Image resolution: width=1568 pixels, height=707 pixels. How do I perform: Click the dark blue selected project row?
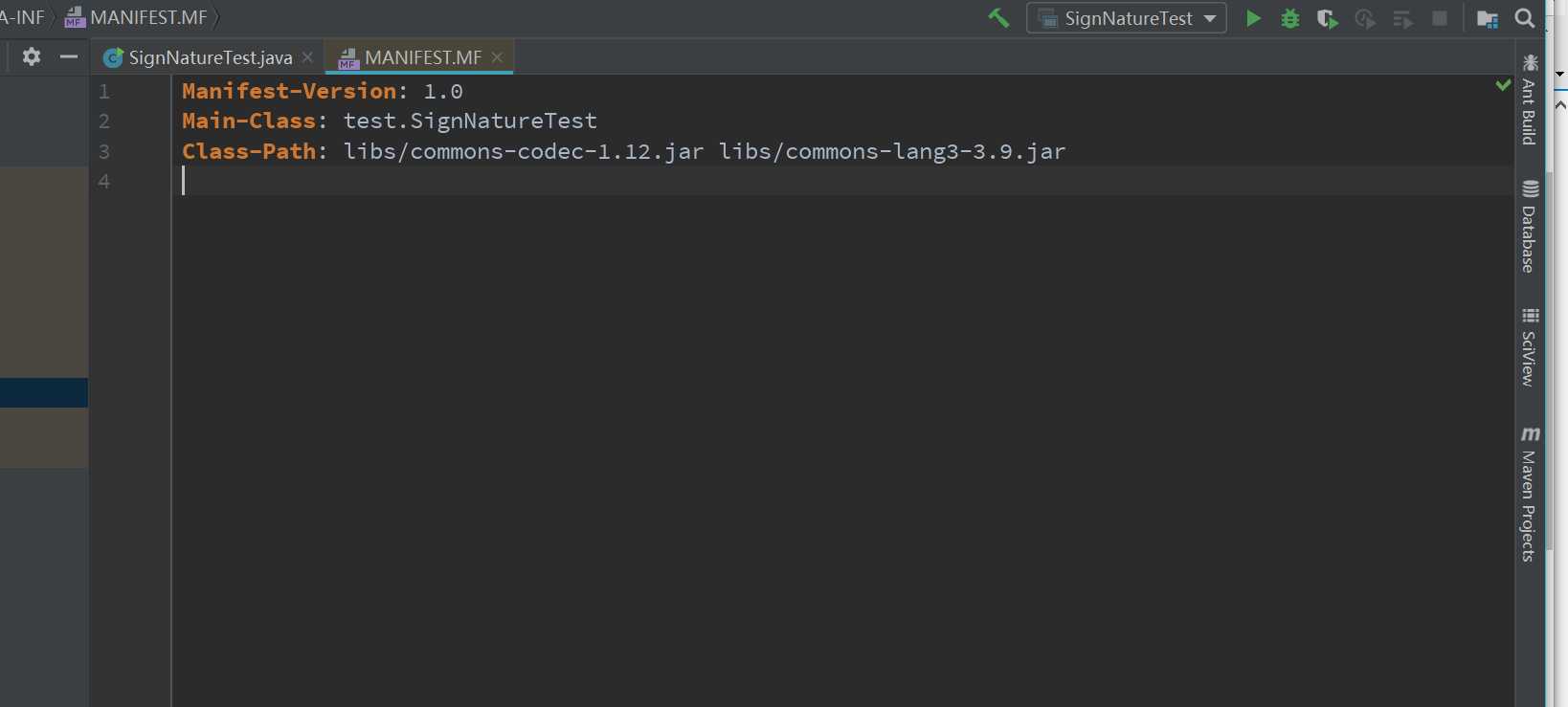click(44, 392)
